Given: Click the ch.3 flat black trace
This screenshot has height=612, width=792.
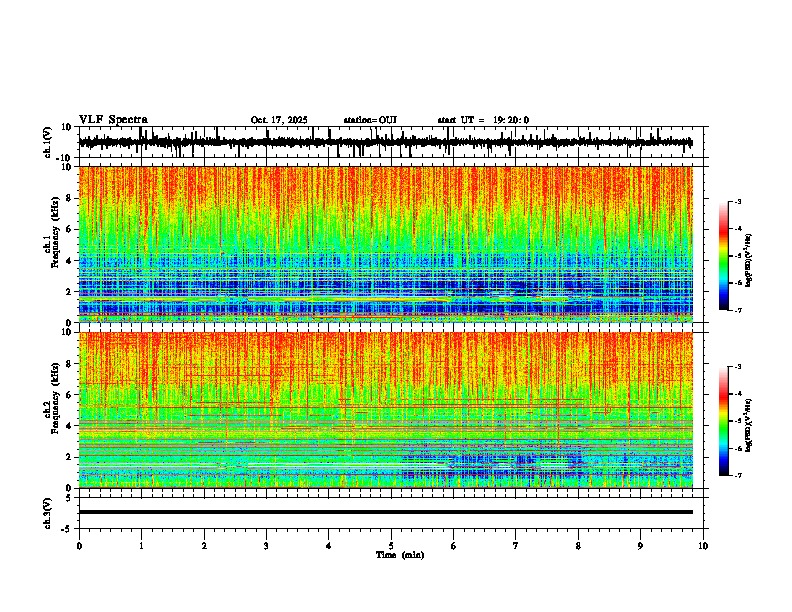Looking at the screenshot, I should (385, 512).
